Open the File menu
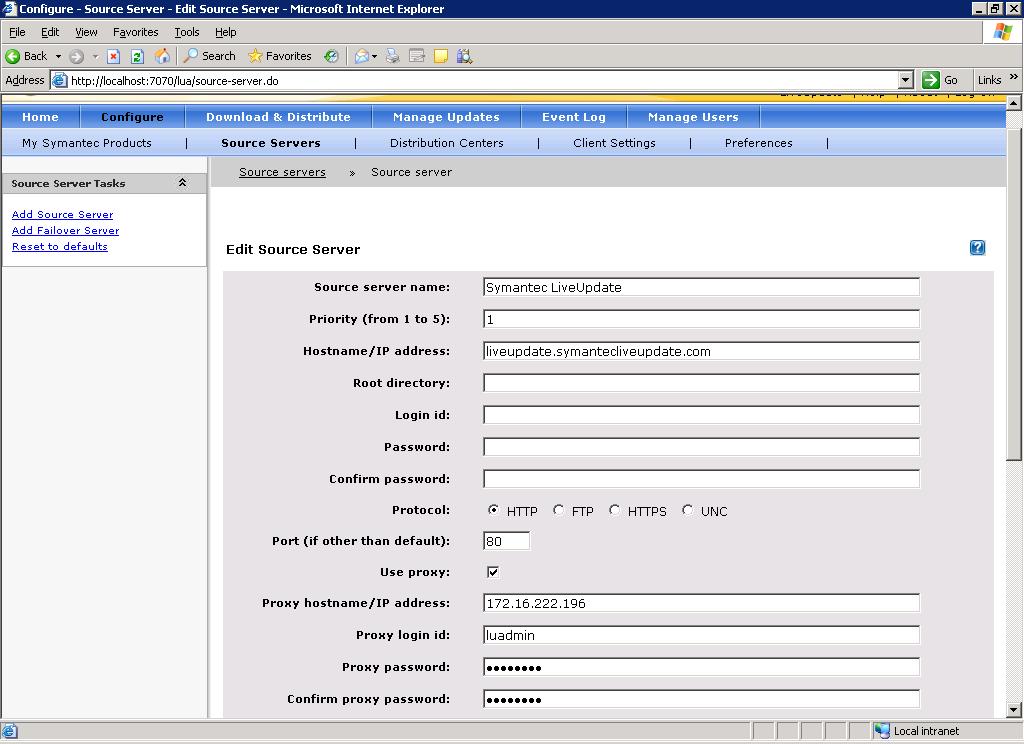 [x=17, y=32]
